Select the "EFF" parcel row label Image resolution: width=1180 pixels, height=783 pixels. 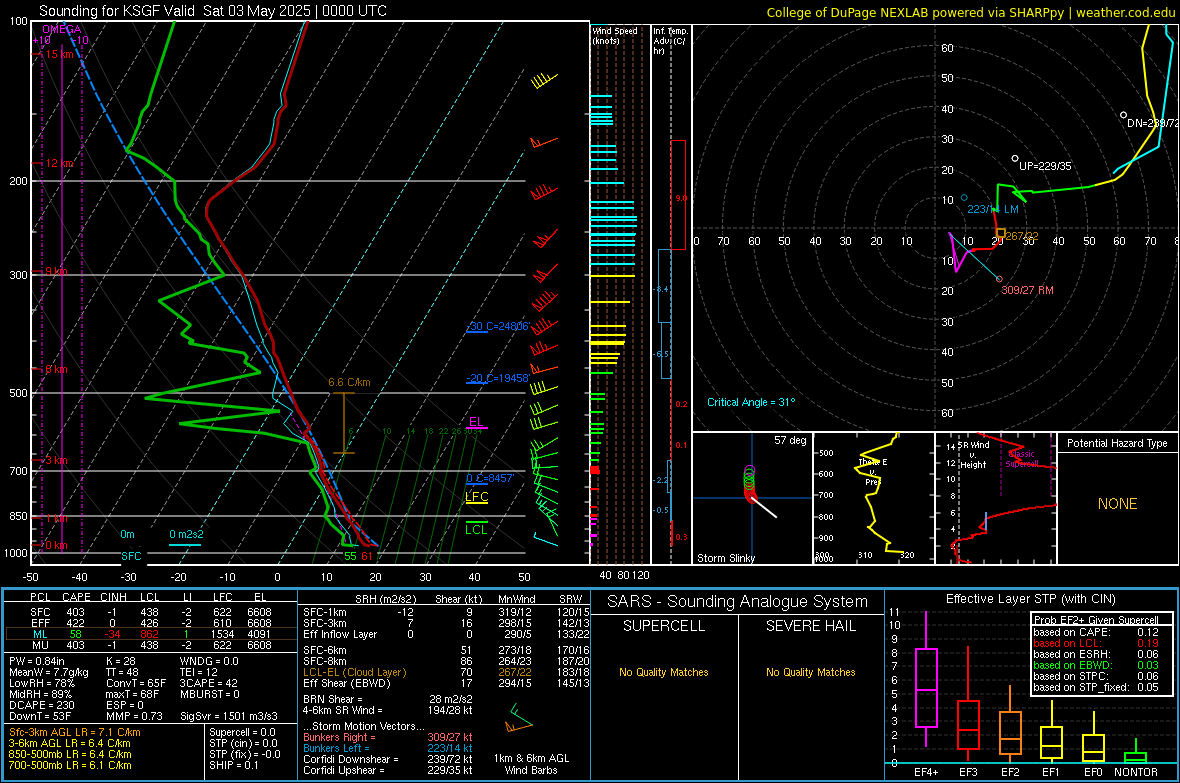(40, 623)
